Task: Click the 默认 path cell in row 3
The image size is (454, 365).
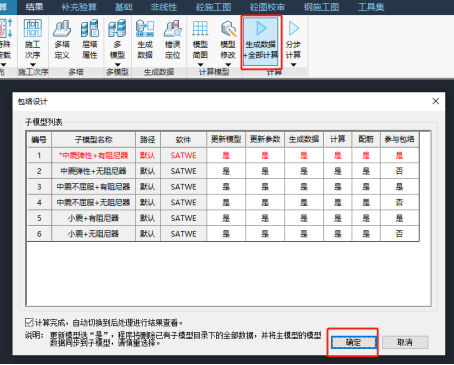Action: point(148,187)
